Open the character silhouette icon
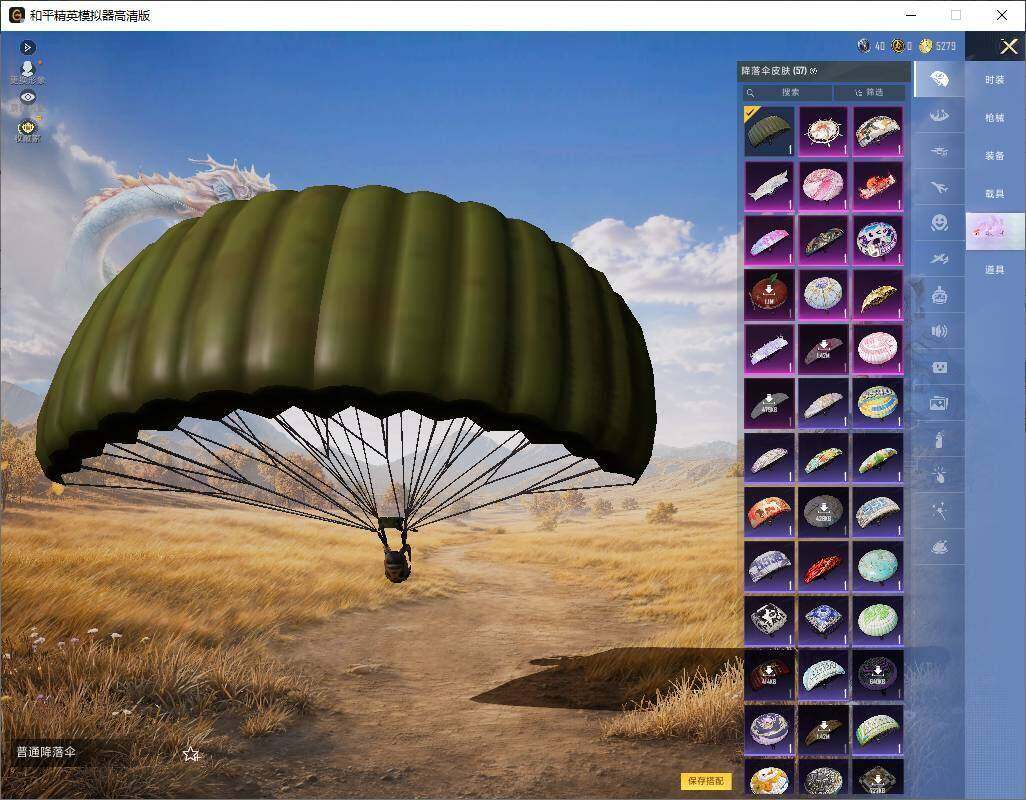This screenshot has height=800, width=1026. pyautogui.click(x=27, y=70)
